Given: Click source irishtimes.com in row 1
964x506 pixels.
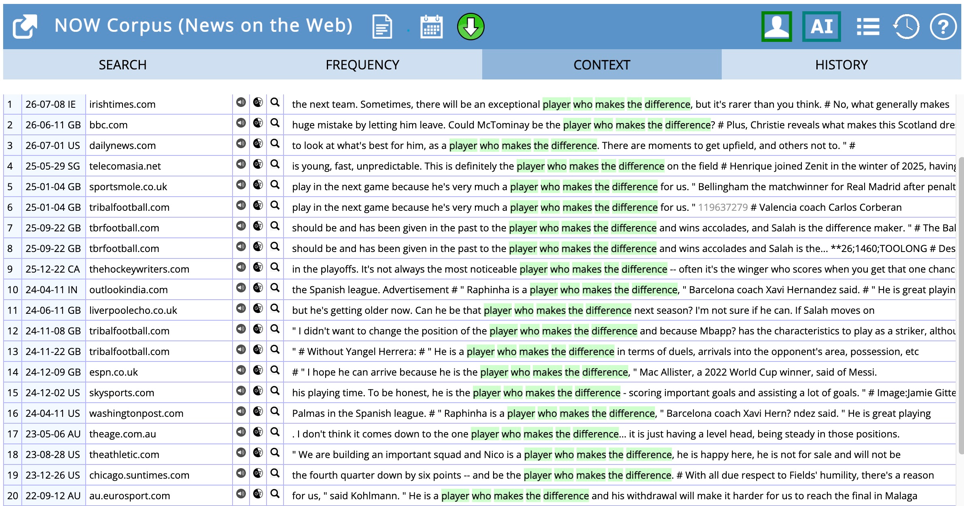Looking at the screenshot, I should point(122,105).
